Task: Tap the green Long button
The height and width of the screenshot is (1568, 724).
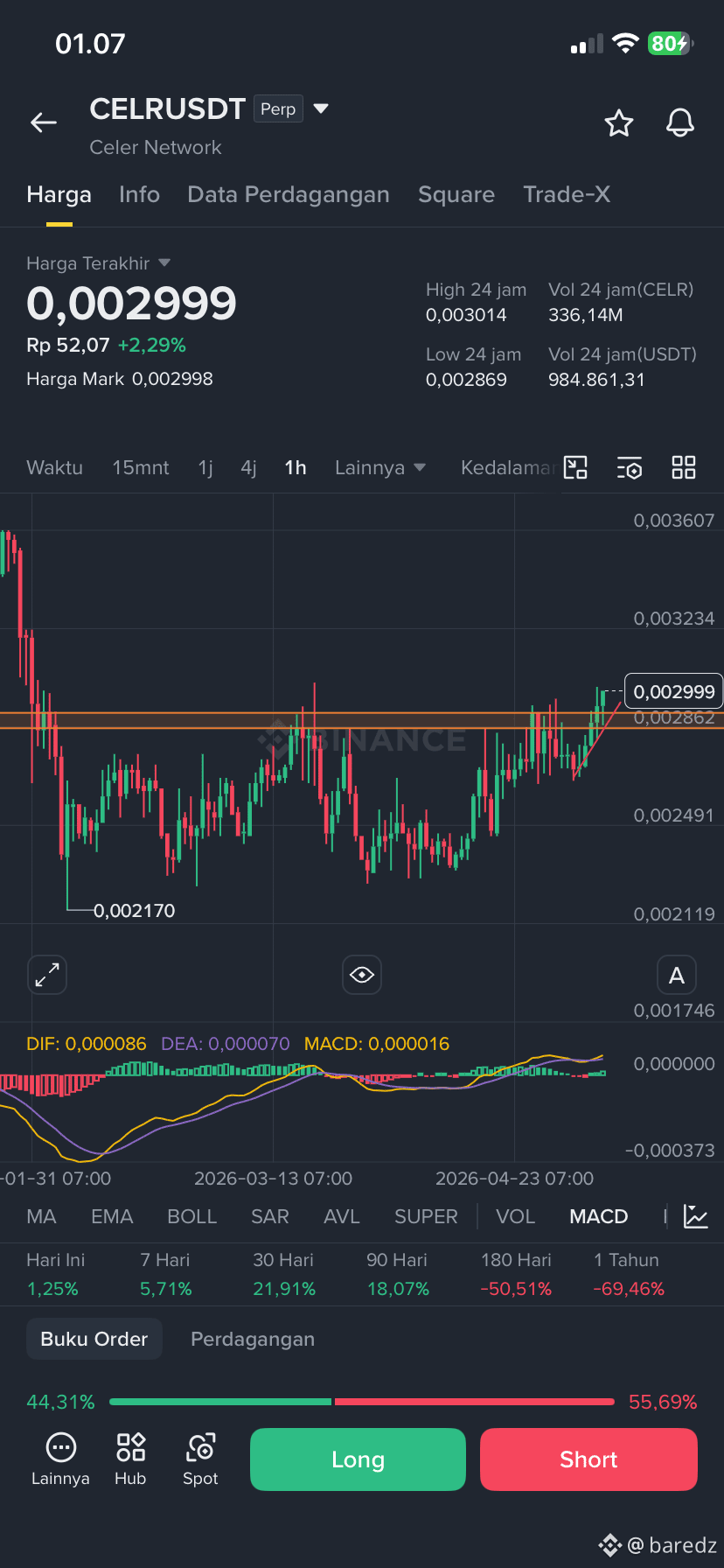Action: tap(358, 1459)
